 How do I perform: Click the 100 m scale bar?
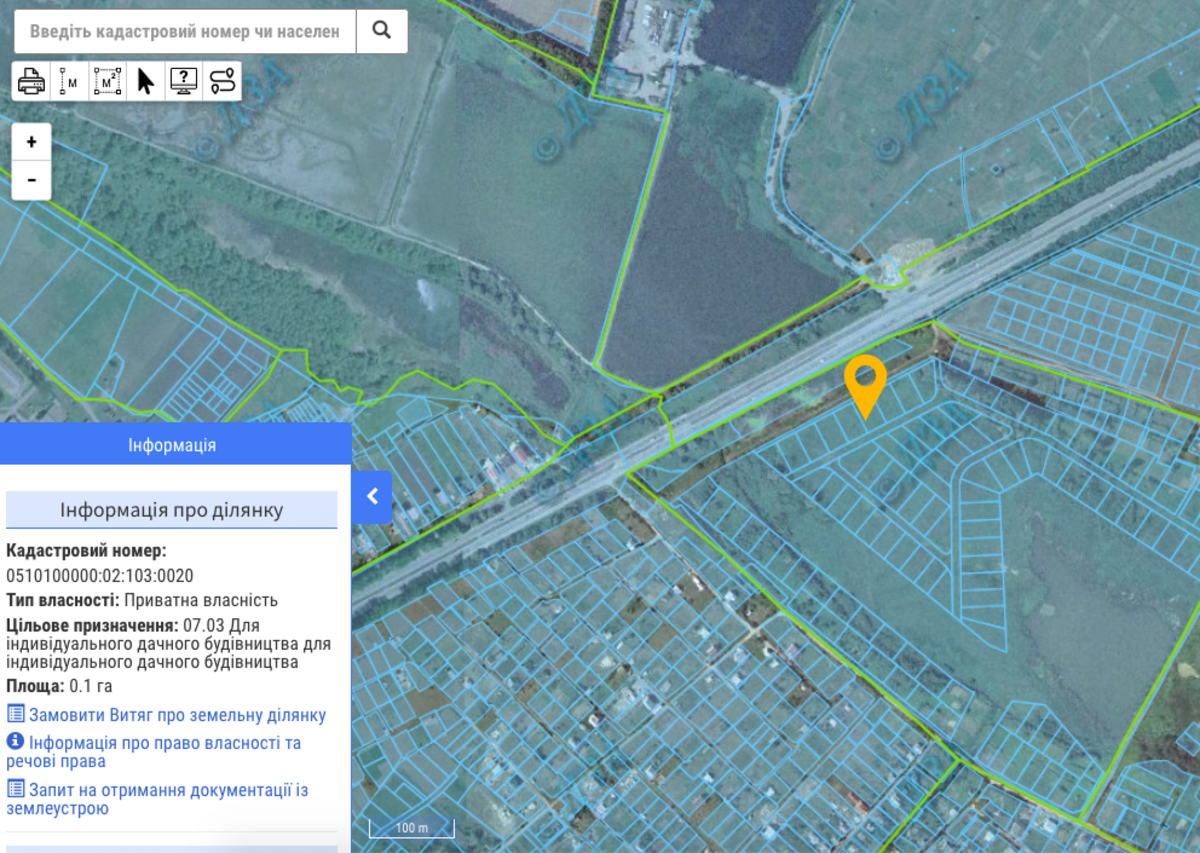(x=411, y=828)
